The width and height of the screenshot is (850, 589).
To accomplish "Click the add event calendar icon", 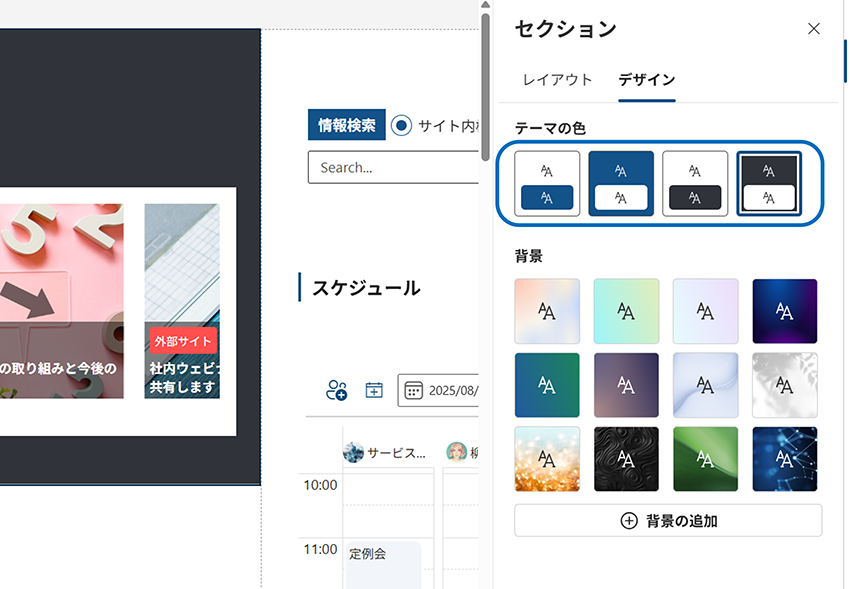I will 374,390.
